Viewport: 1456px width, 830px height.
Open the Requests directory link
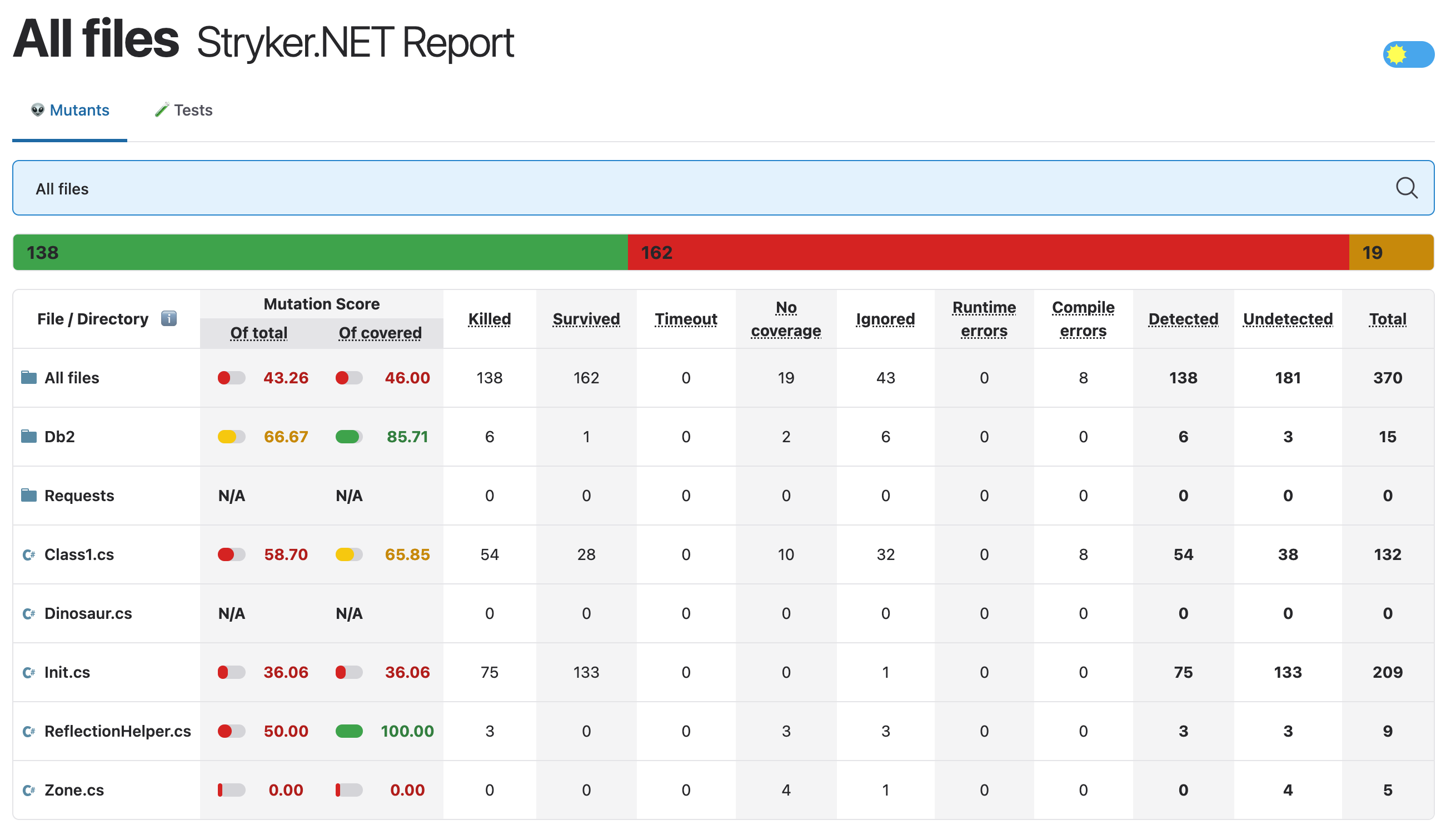pos(79,496)
